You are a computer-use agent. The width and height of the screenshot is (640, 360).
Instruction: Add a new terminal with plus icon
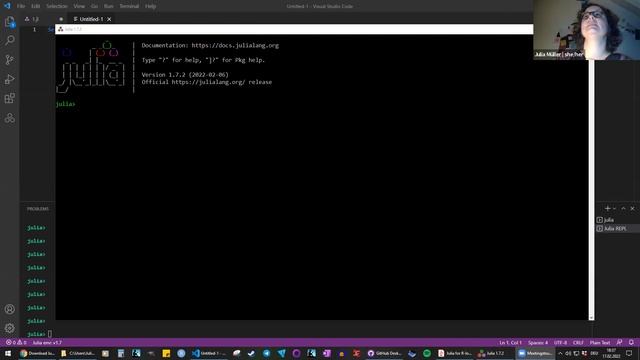coord(607,209)
